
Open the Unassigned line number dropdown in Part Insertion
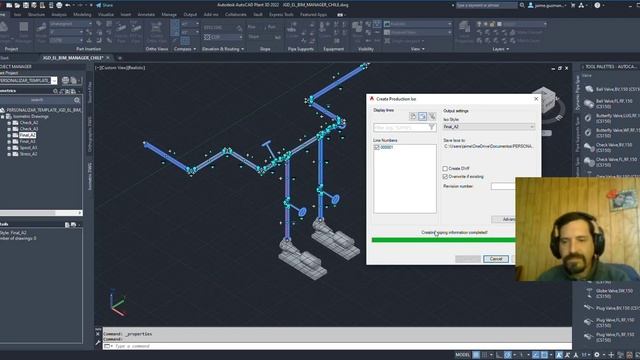67,24
